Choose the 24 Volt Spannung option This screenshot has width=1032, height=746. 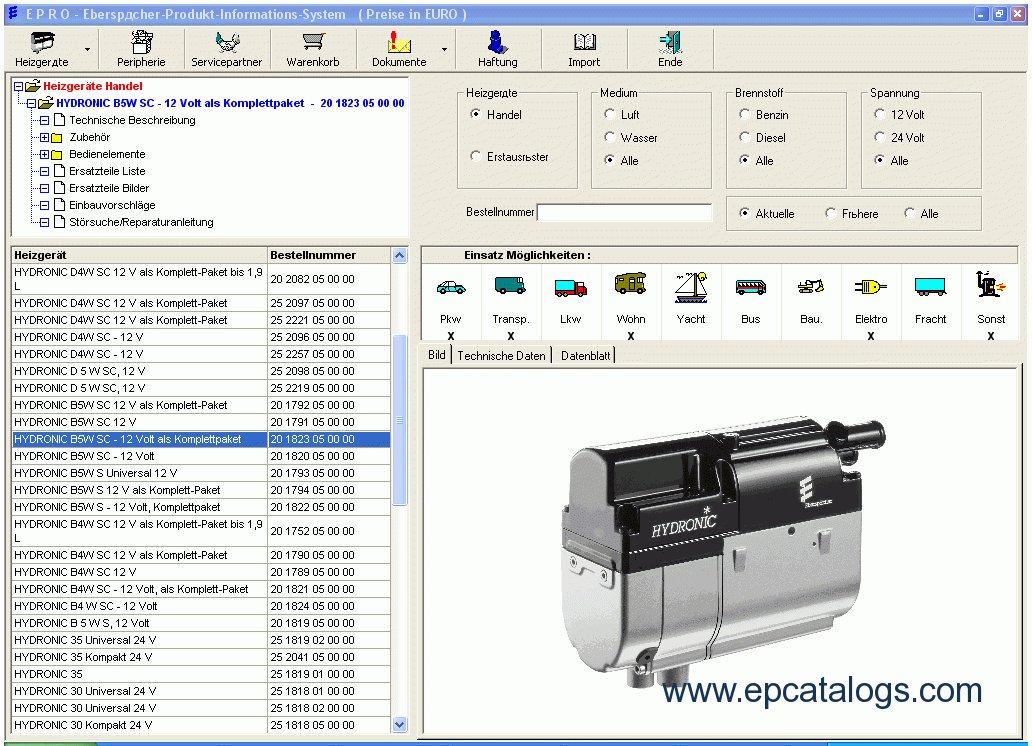(879, 137)
